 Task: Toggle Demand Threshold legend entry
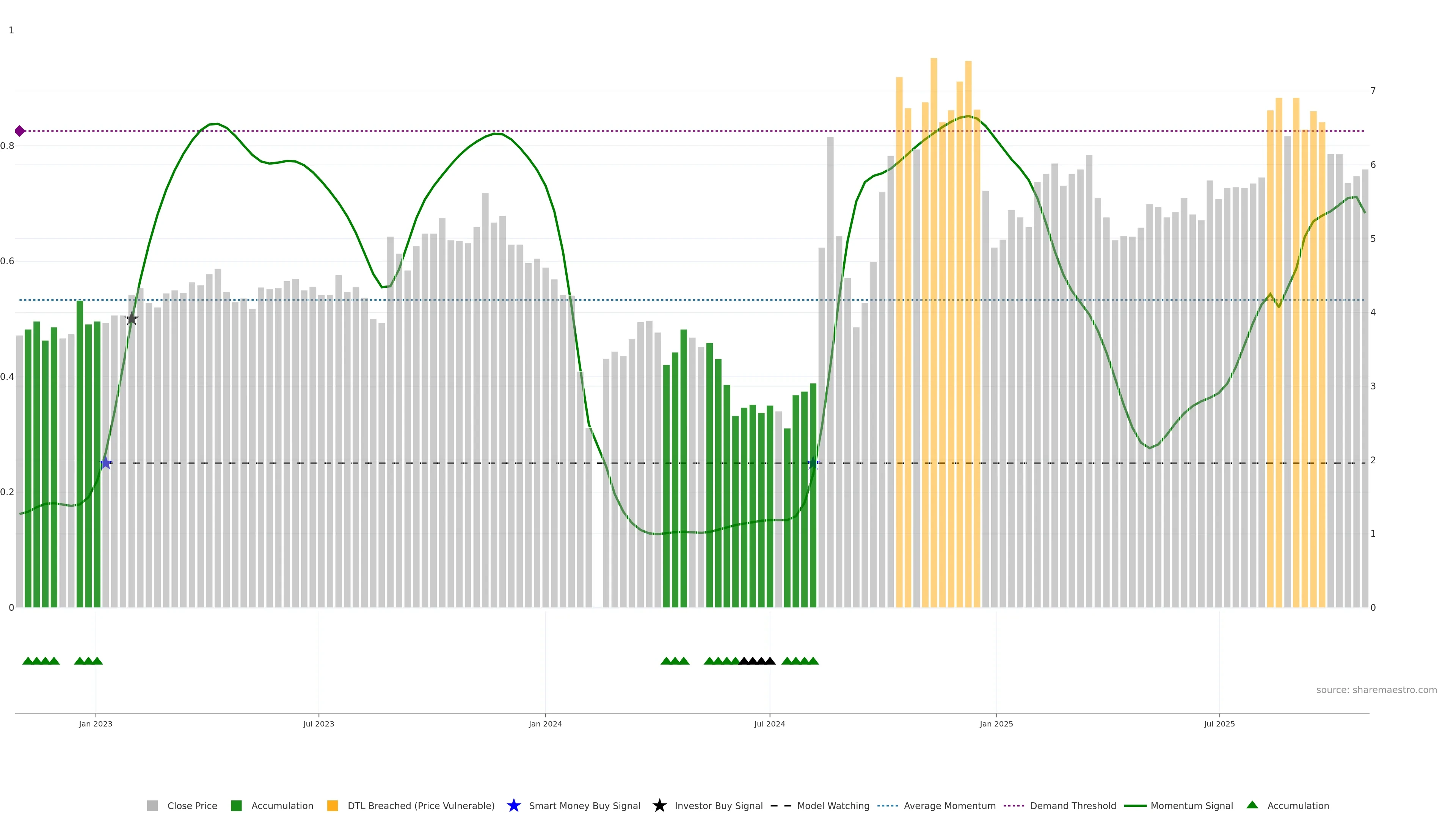[1072, 805]
